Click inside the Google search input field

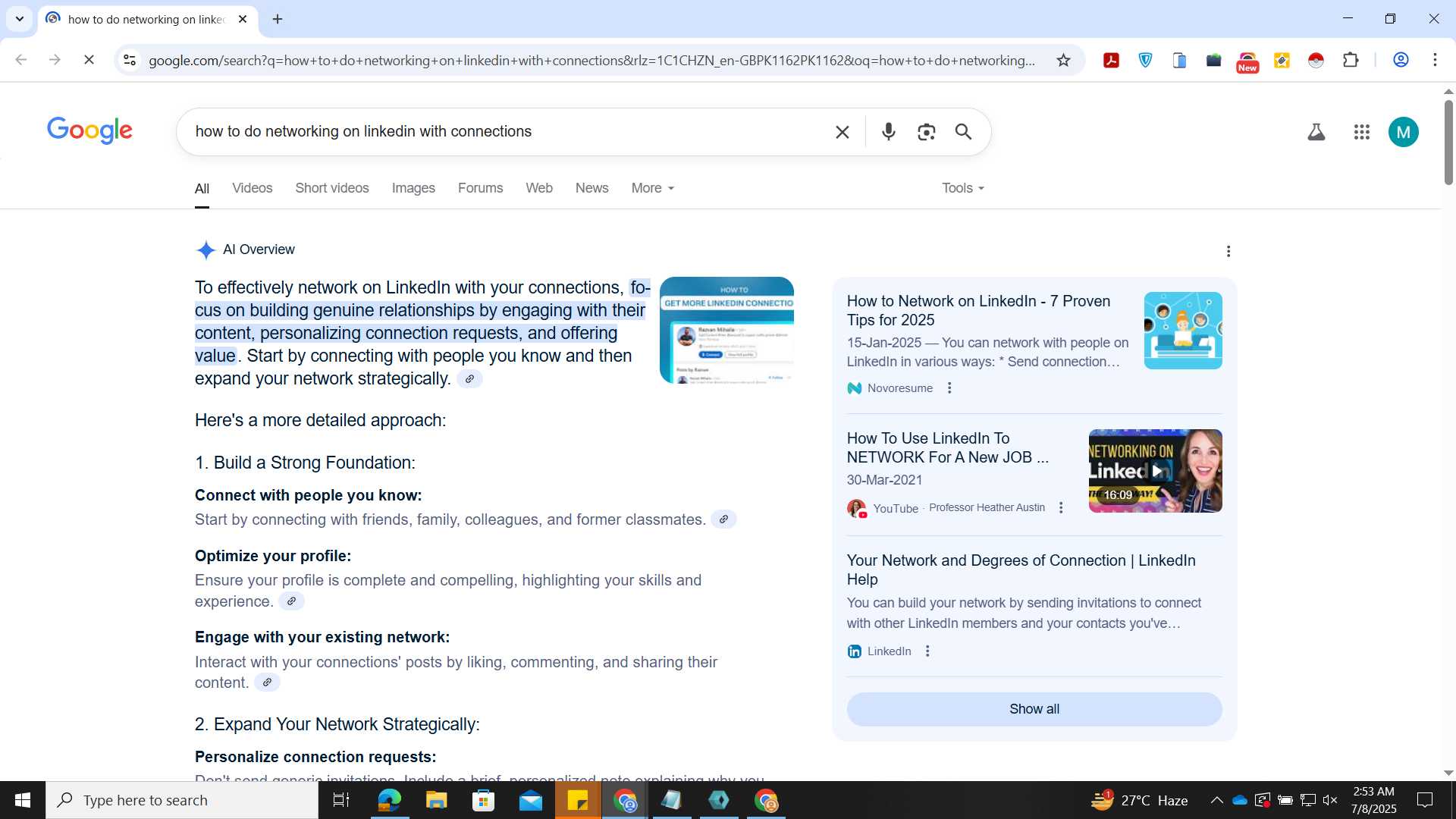point(508,132)
